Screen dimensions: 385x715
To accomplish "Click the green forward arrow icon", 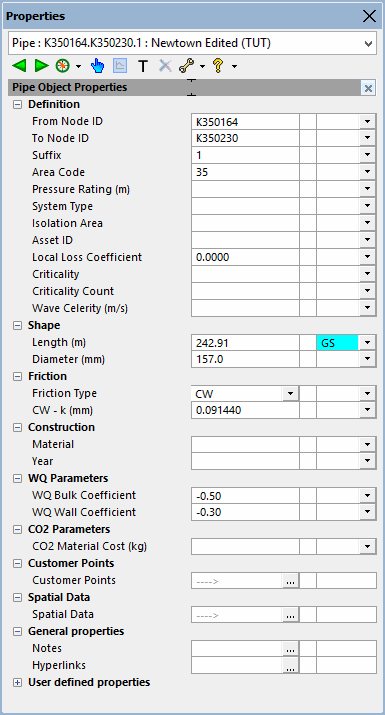I will pyautogui.click(x=42, y=66).
